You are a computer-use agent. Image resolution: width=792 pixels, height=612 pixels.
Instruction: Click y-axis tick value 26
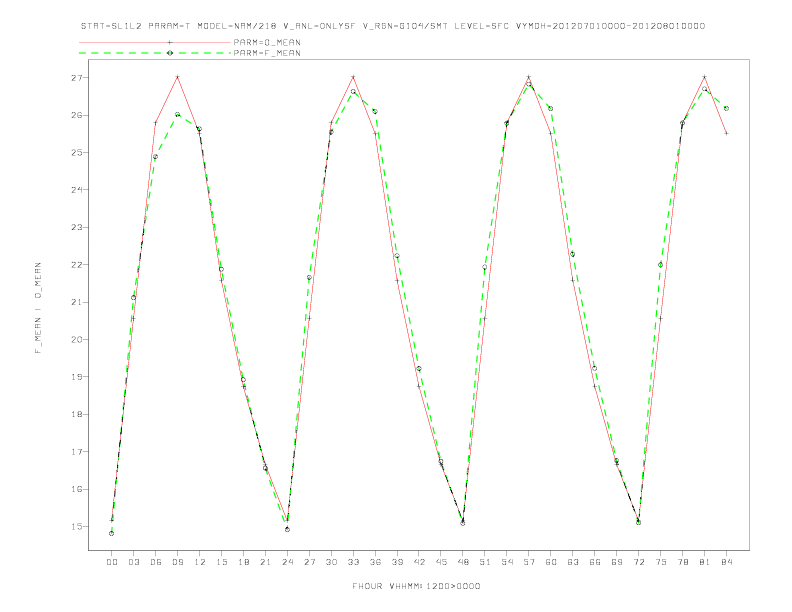[x=76, y=115]
